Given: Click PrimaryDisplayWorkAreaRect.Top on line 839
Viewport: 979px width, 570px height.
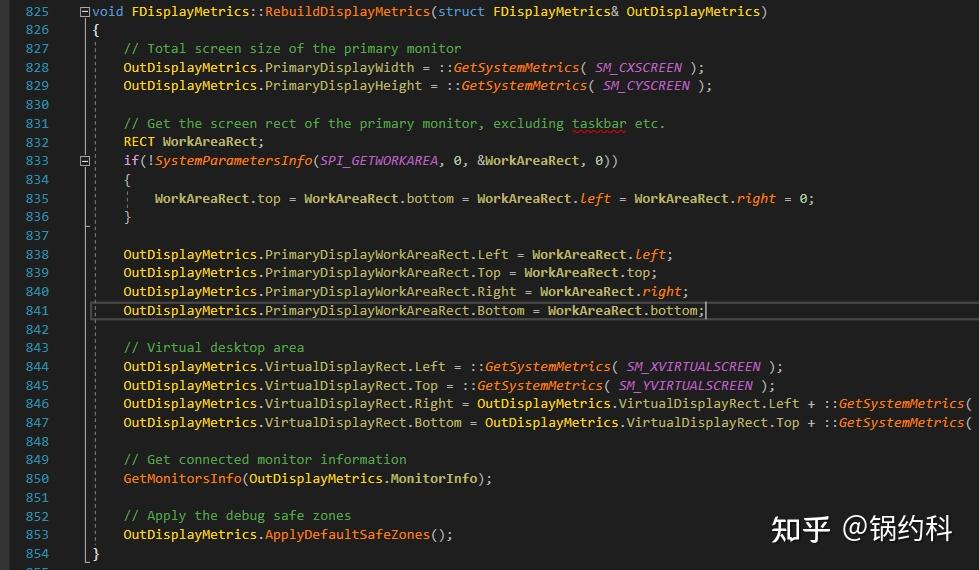Looking at the screenshot, I should [x=383, y=273].
